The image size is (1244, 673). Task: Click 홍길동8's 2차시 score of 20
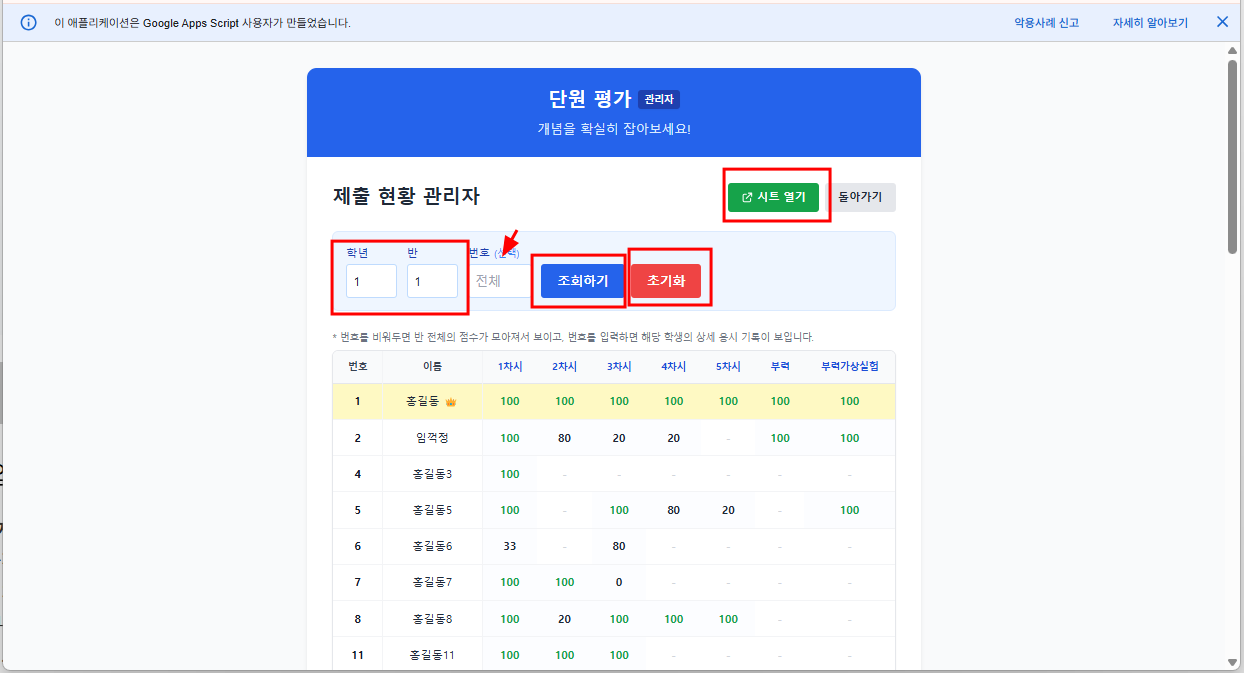(x=565, y=619)
